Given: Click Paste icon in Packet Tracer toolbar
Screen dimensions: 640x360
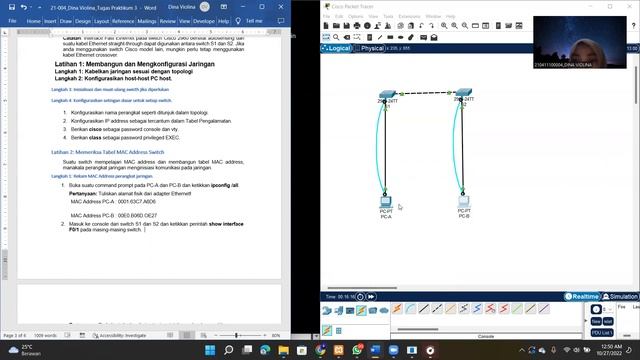Looking at the screenshot, I should (411, 26).
